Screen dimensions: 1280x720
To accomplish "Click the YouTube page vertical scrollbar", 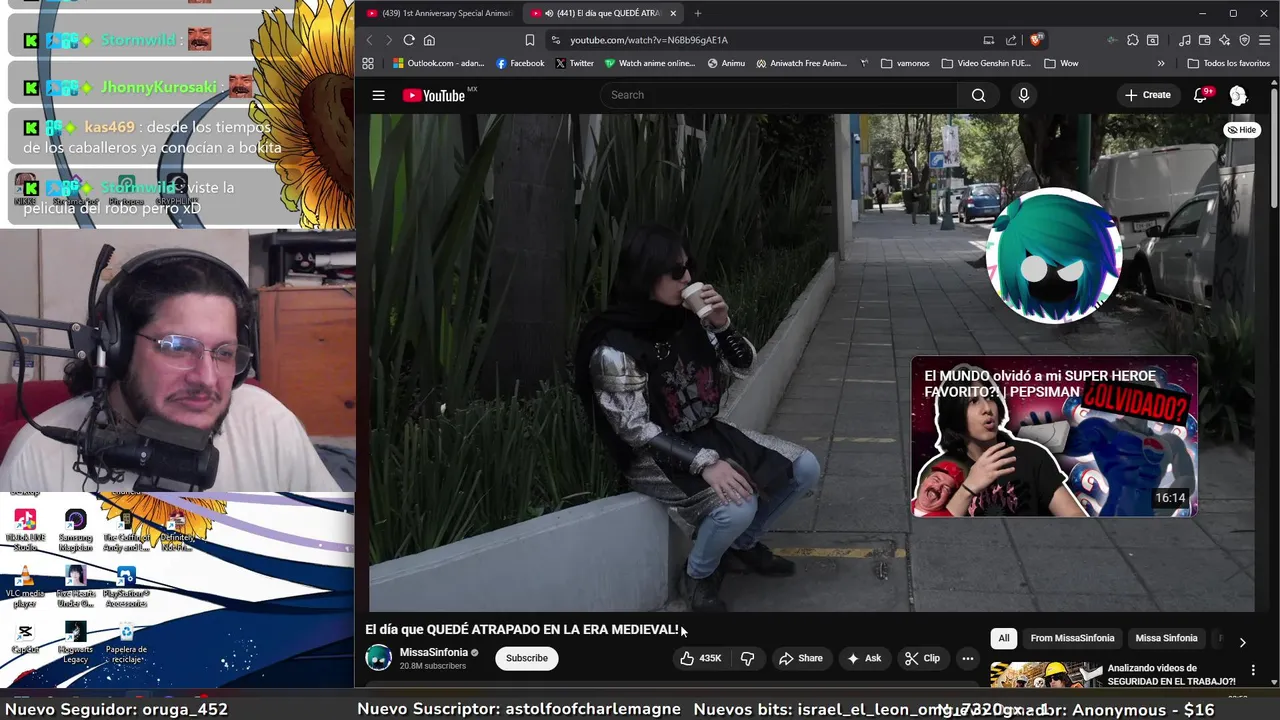I will click(1274, 150).
